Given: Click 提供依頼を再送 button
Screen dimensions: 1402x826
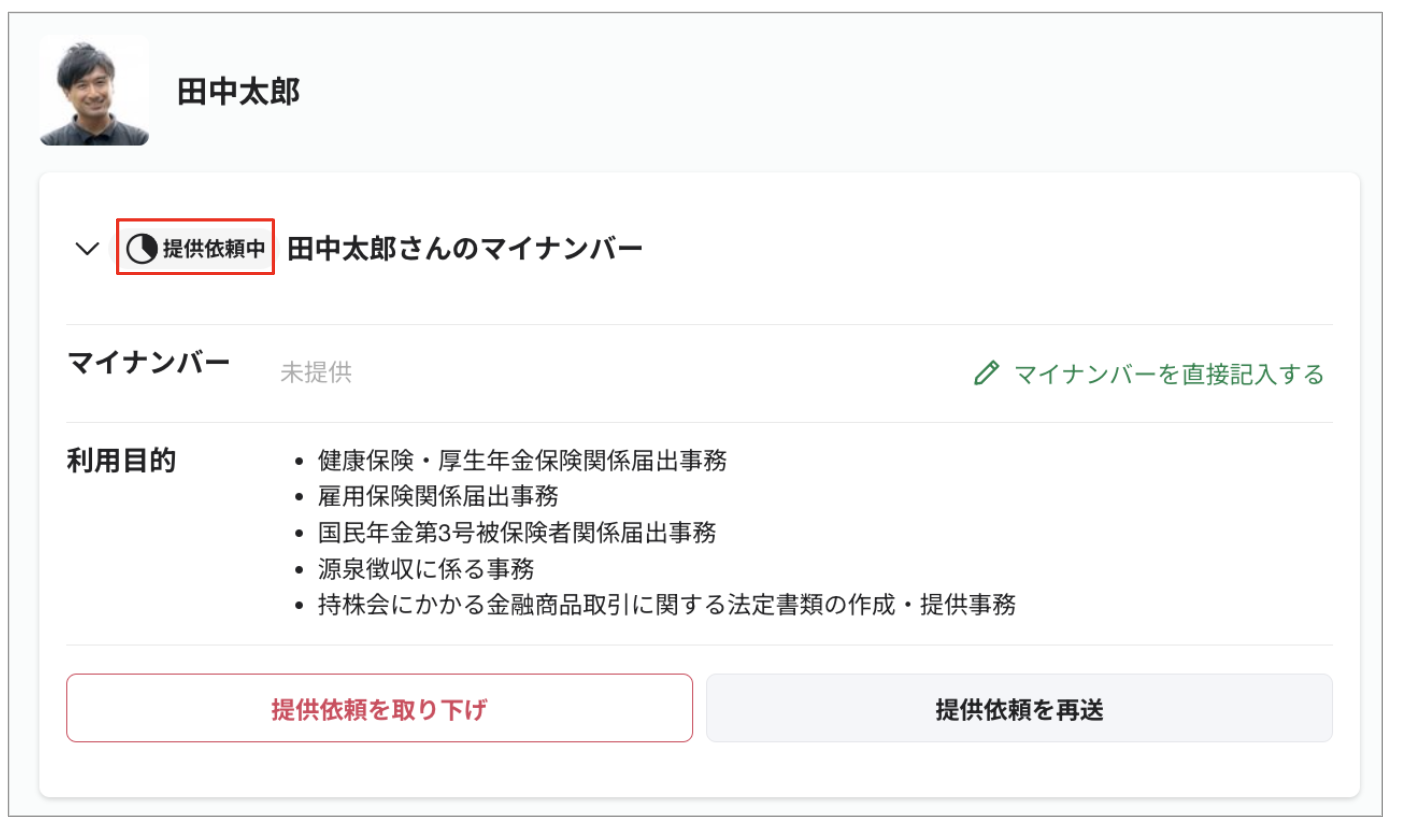Looking at the screenshot, I should [x=1019, y=708].
